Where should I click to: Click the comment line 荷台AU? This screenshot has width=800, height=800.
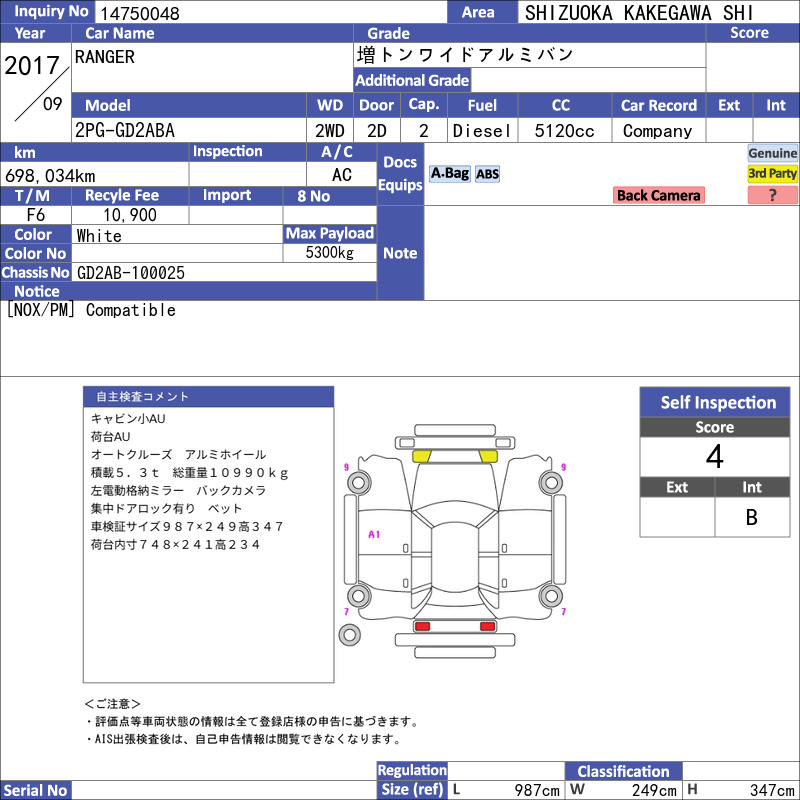click(111, 437)
